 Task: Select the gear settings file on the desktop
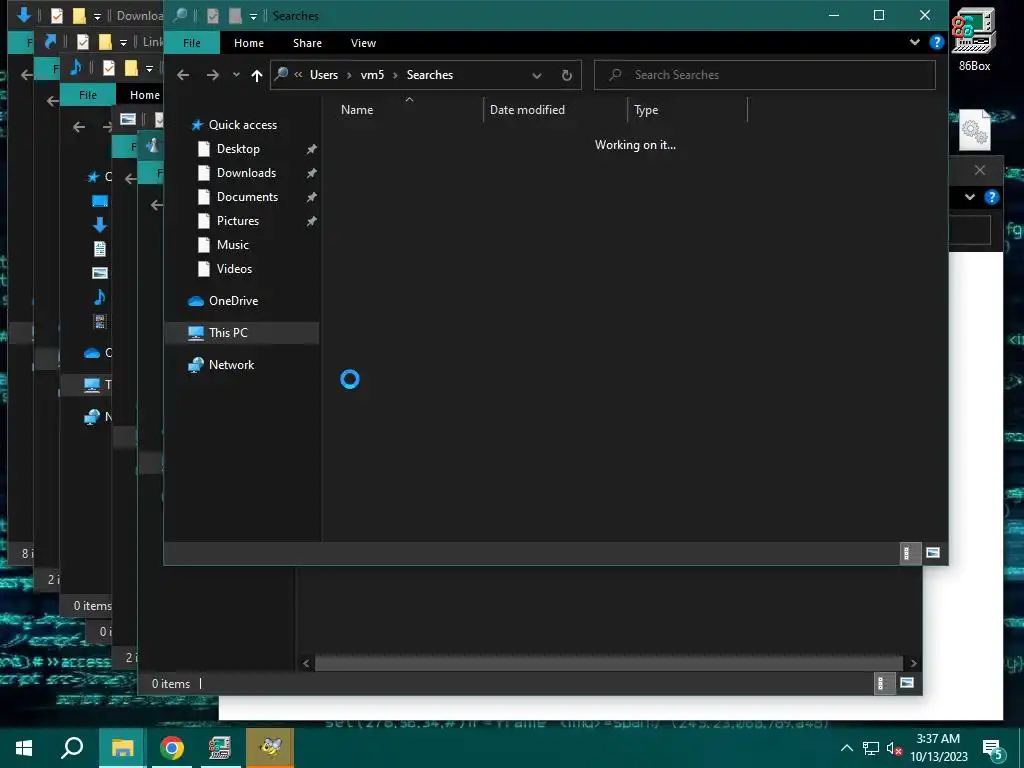[x=974, y=130]
